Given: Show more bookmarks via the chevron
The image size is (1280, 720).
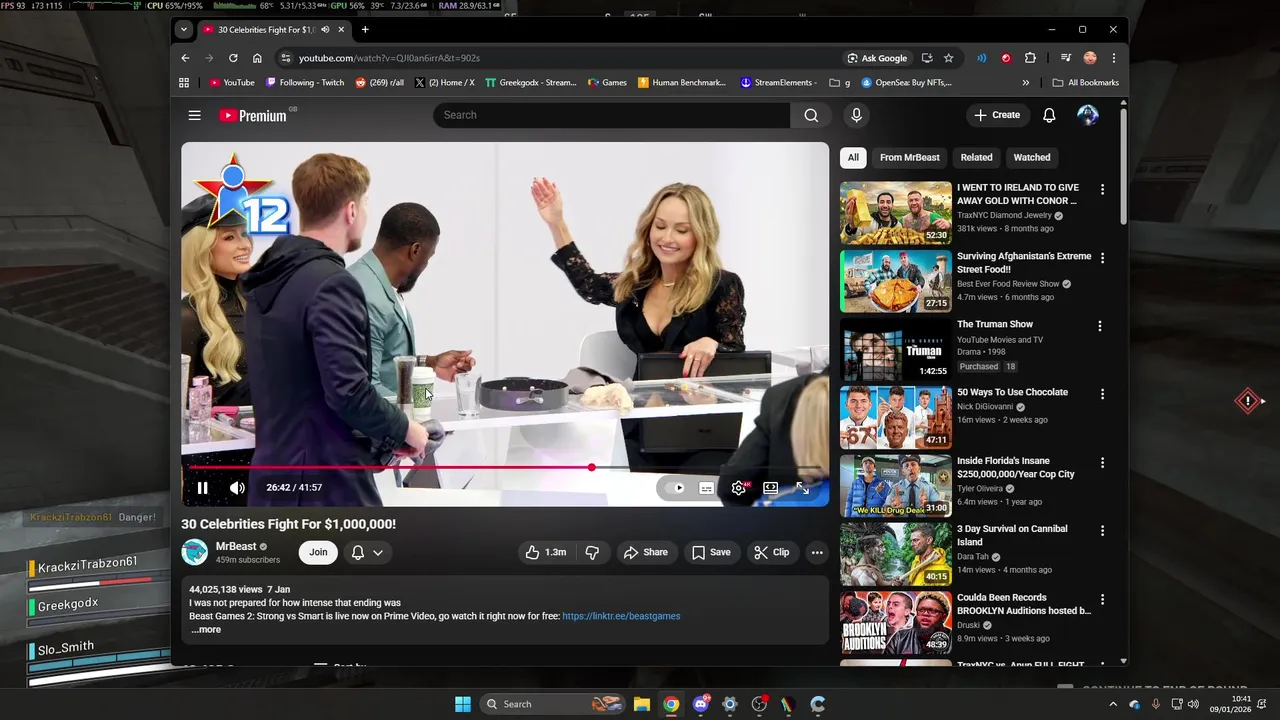Looking at the screenshot, I should pyautogui.click(x=1025, y=83).
